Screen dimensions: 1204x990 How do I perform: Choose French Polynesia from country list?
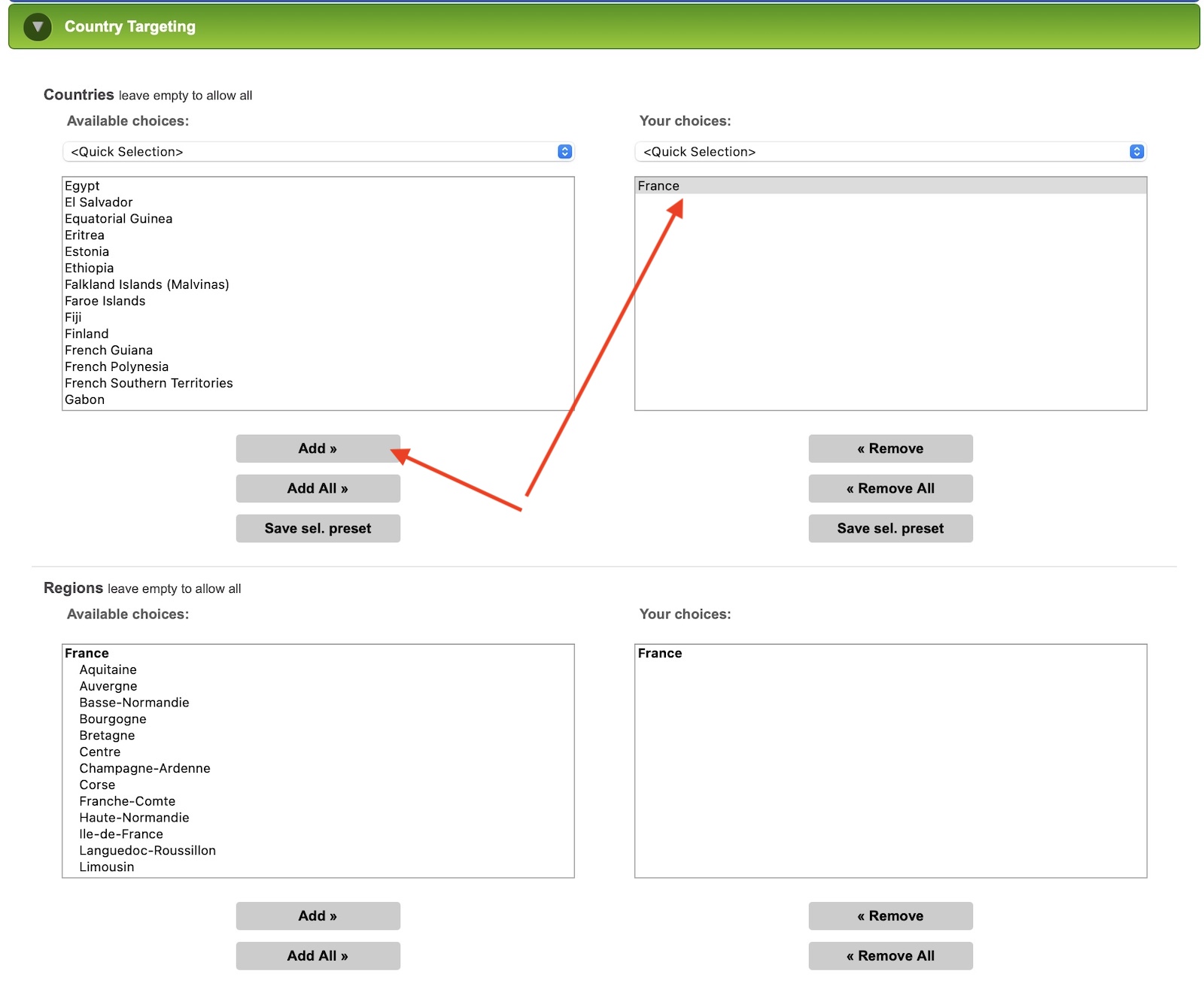pyautogui.click(x=117, y=367)
